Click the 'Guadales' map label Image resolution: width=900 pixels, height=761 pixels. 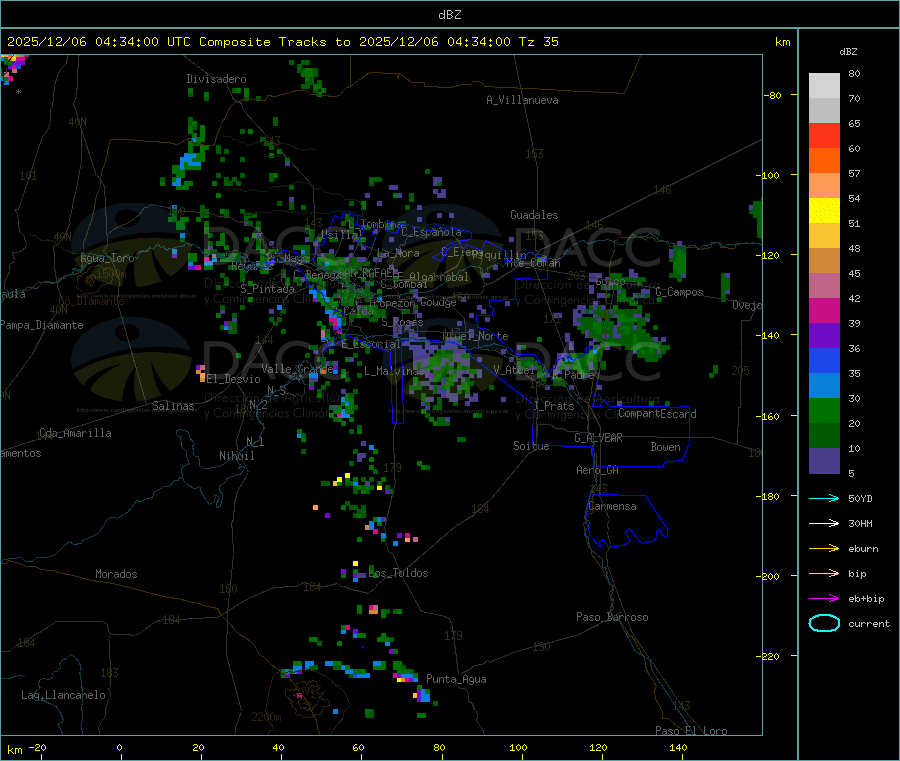pos(534,215)
